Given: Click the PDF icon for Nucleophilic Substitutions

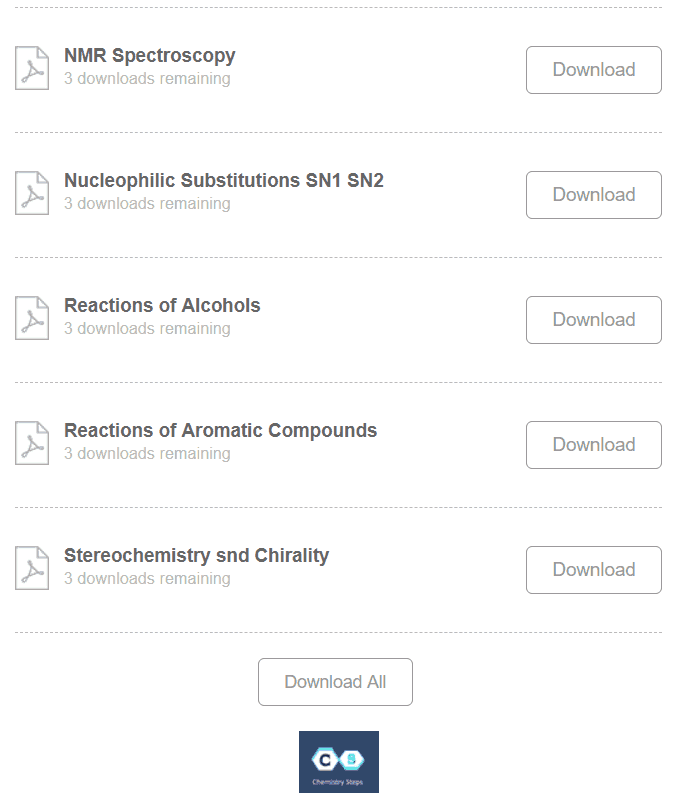Looking at the screenshot, I should 32,194.
